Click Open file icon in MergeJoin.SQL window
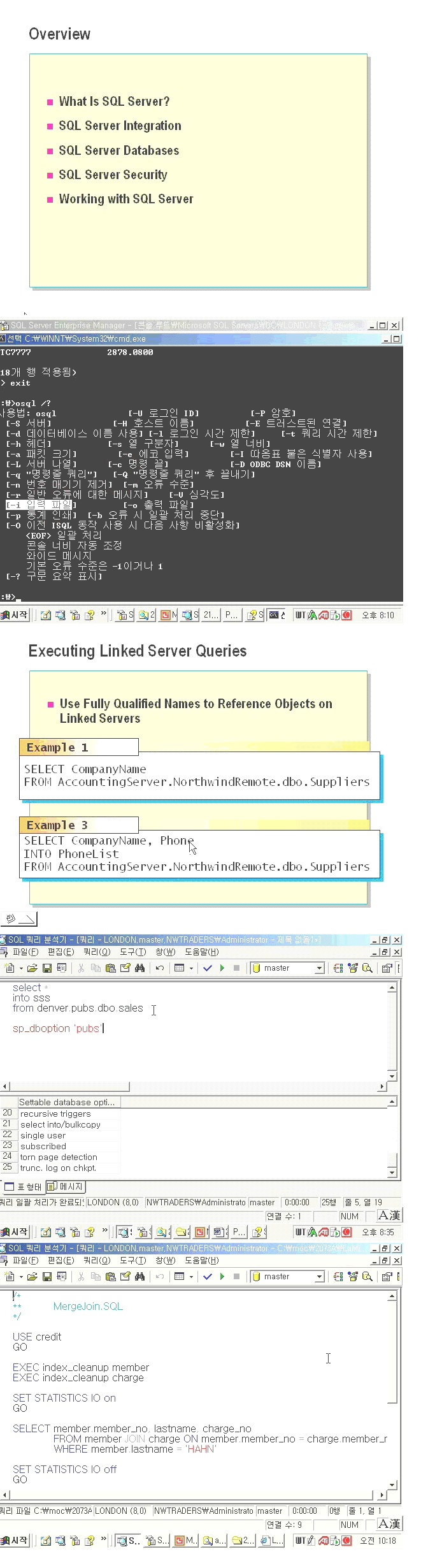Viewport: 421px width, 1568px height. pyautogui.click(x=32, y=1277)
